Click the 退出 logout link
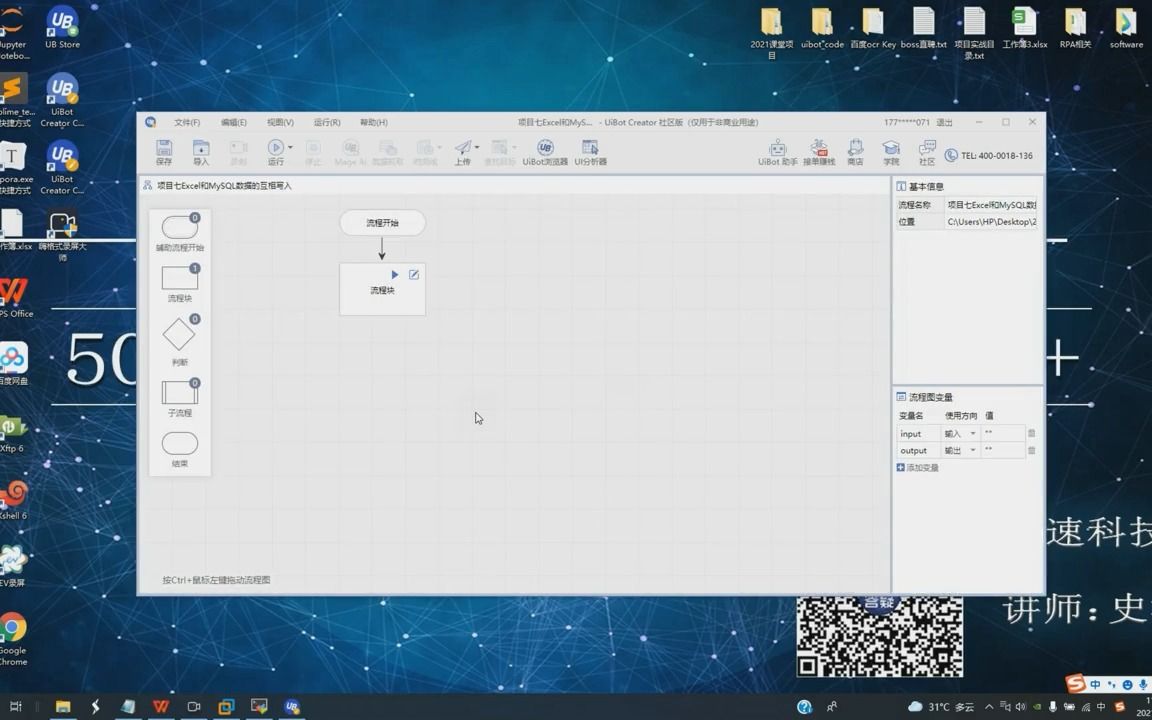The height and width of the screenshot is (720, 1152). coord(944,121)
